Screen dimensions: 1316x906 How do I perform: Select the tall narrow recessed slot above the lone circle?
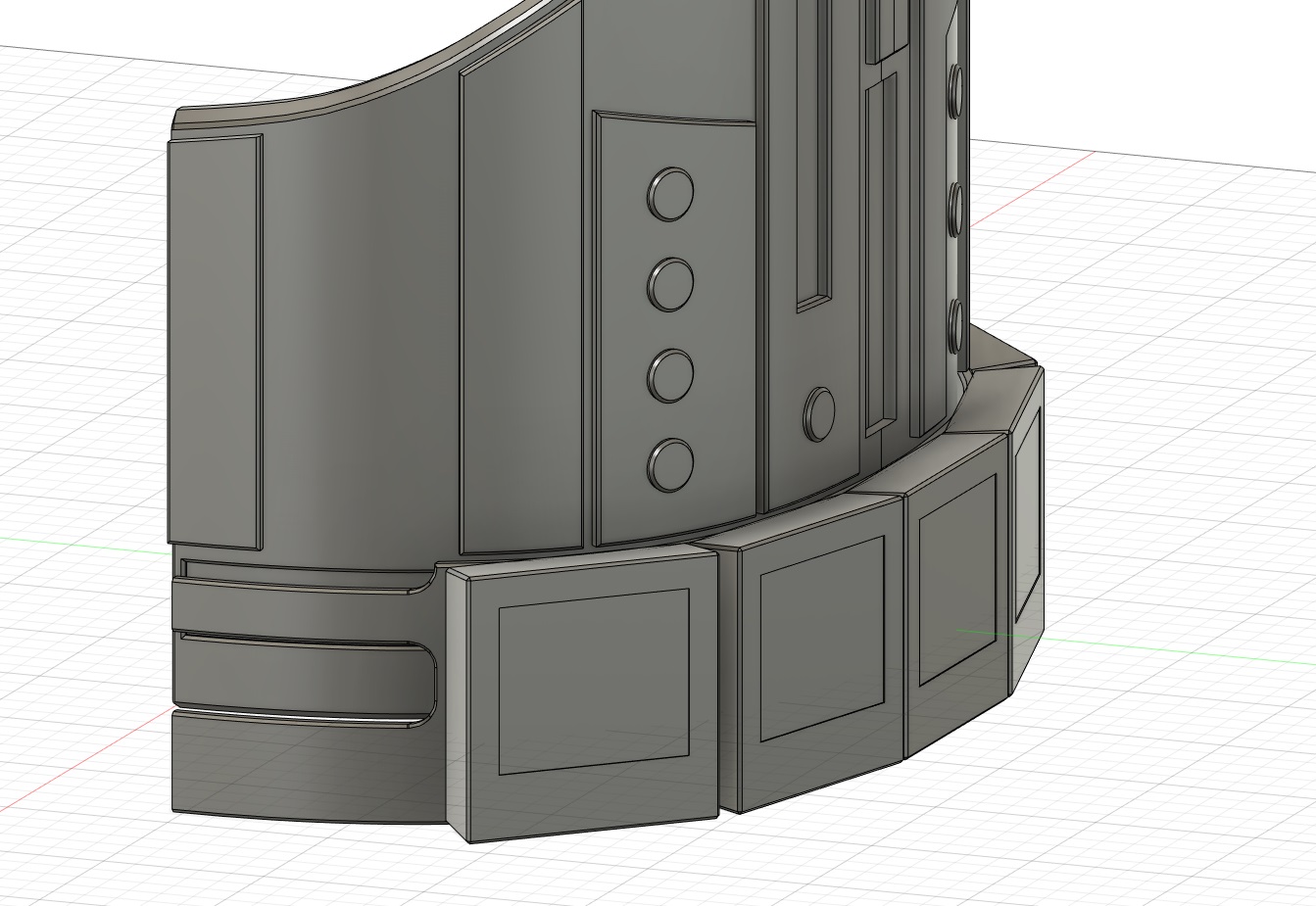813,157
